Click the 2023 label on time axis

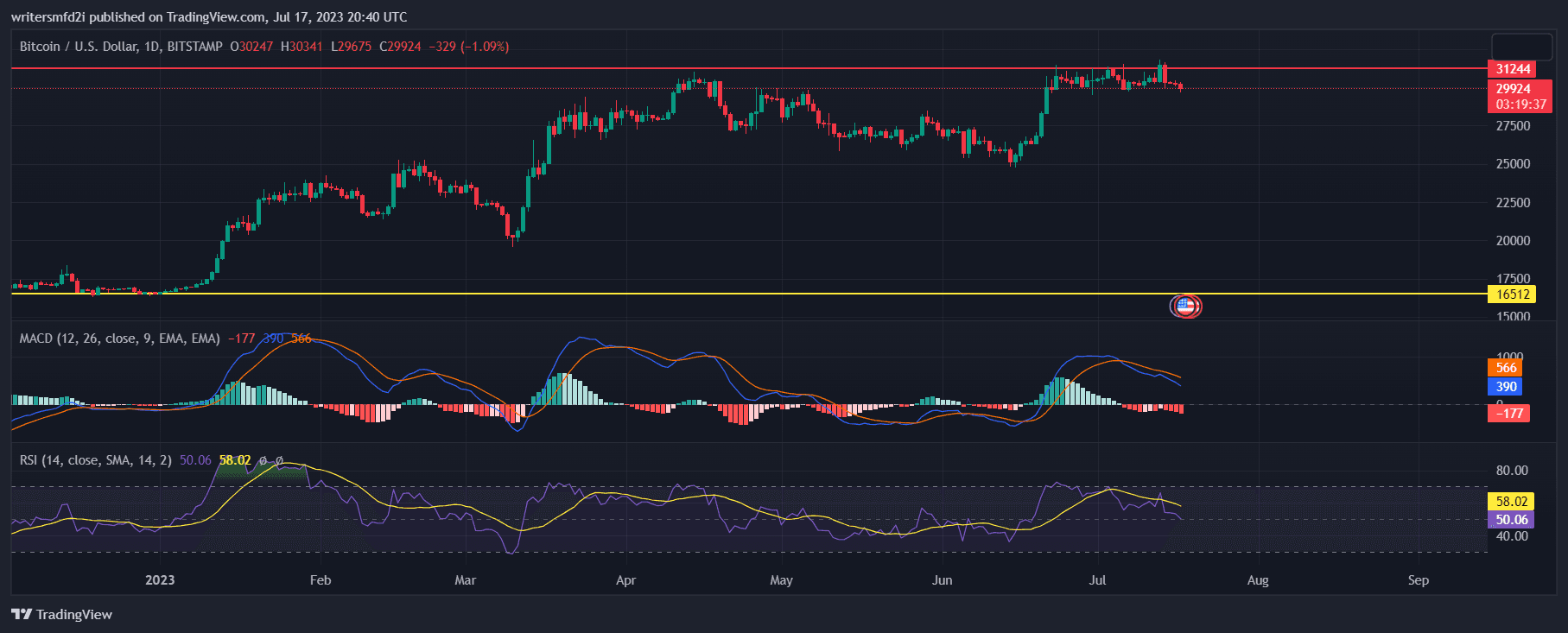[160, 580]
